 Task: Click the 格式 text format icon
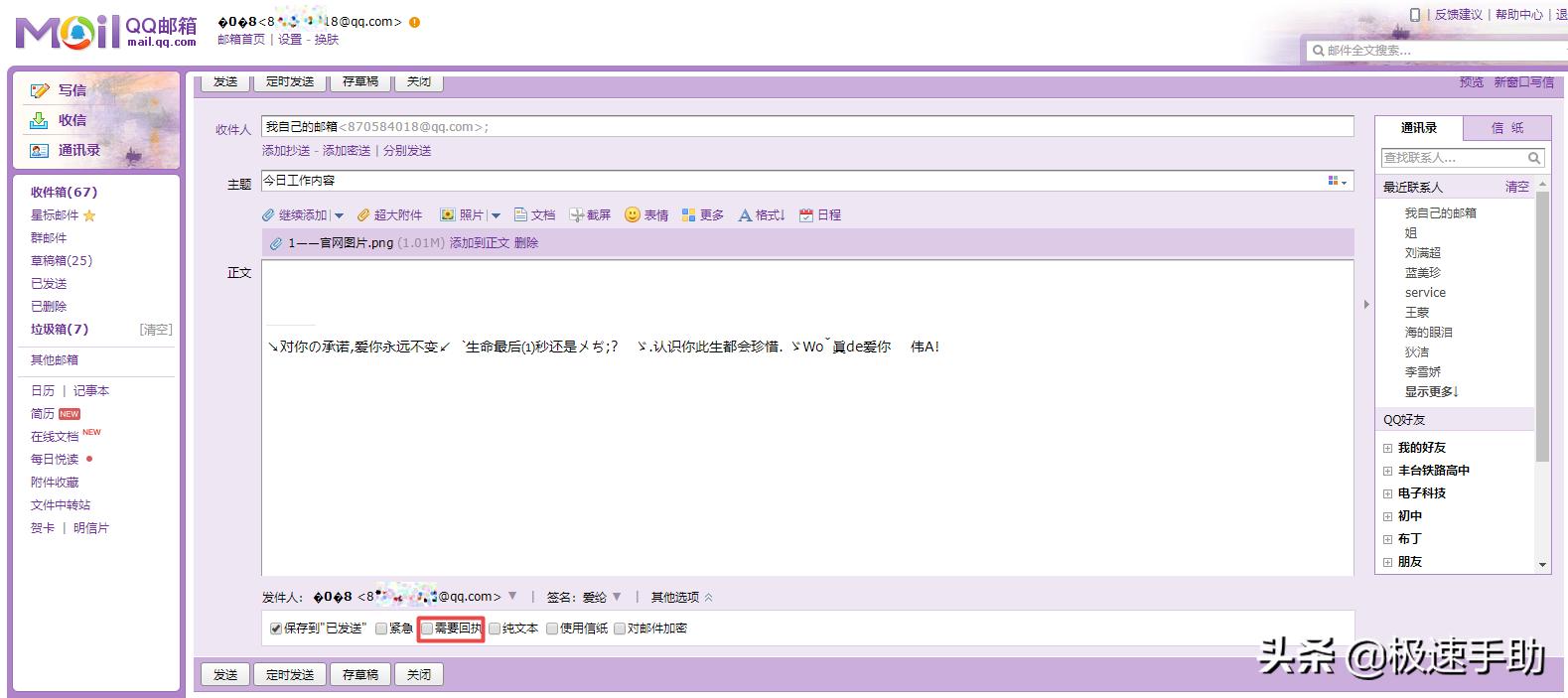tap(745, 215)
